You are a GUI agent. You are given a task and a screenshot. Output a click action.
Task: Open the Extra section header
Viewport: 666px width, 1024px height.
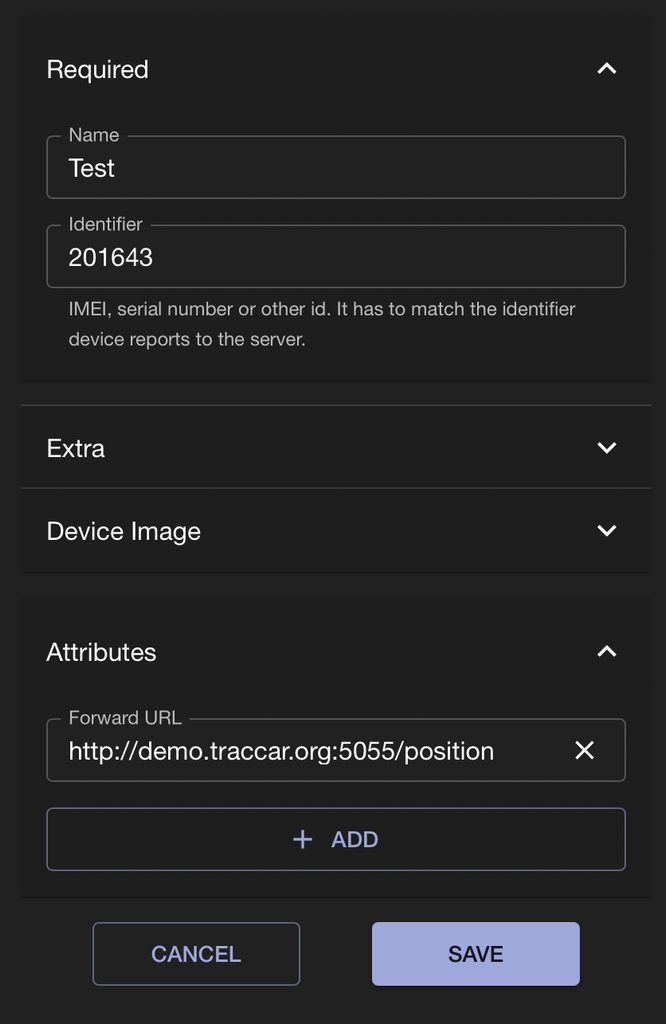pos(76,449)
